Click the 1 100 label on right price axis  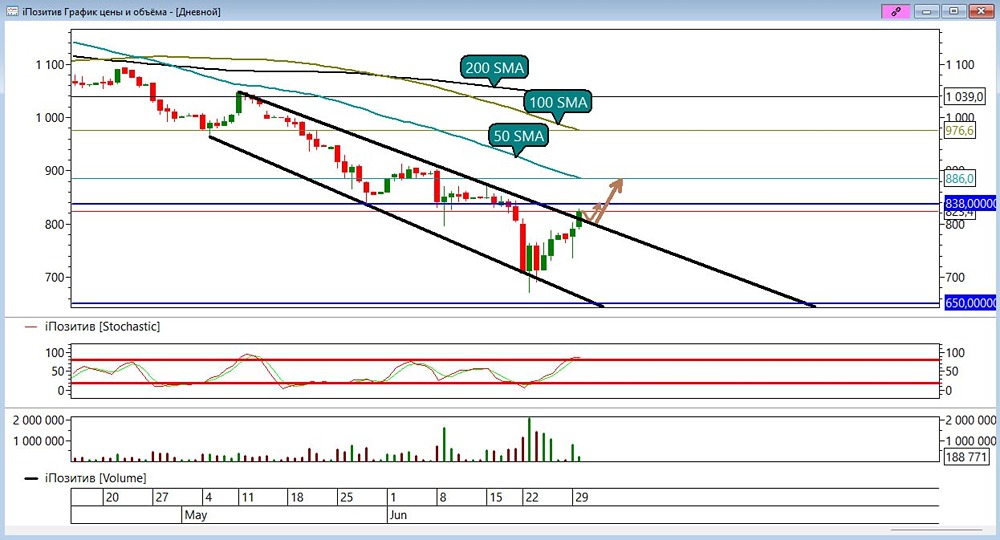point(960,64)
